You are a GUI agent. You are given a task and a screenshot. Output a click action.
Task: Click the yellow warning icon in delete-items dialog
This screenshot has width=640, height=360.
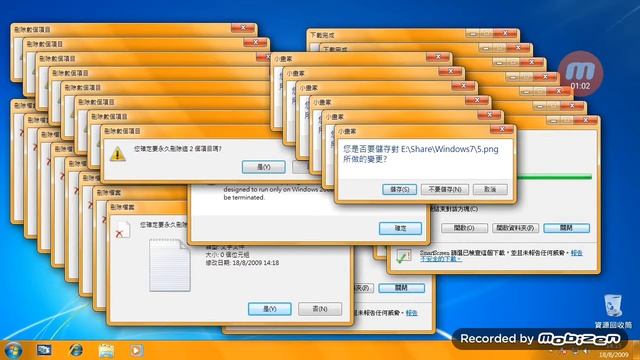(118, 154)
